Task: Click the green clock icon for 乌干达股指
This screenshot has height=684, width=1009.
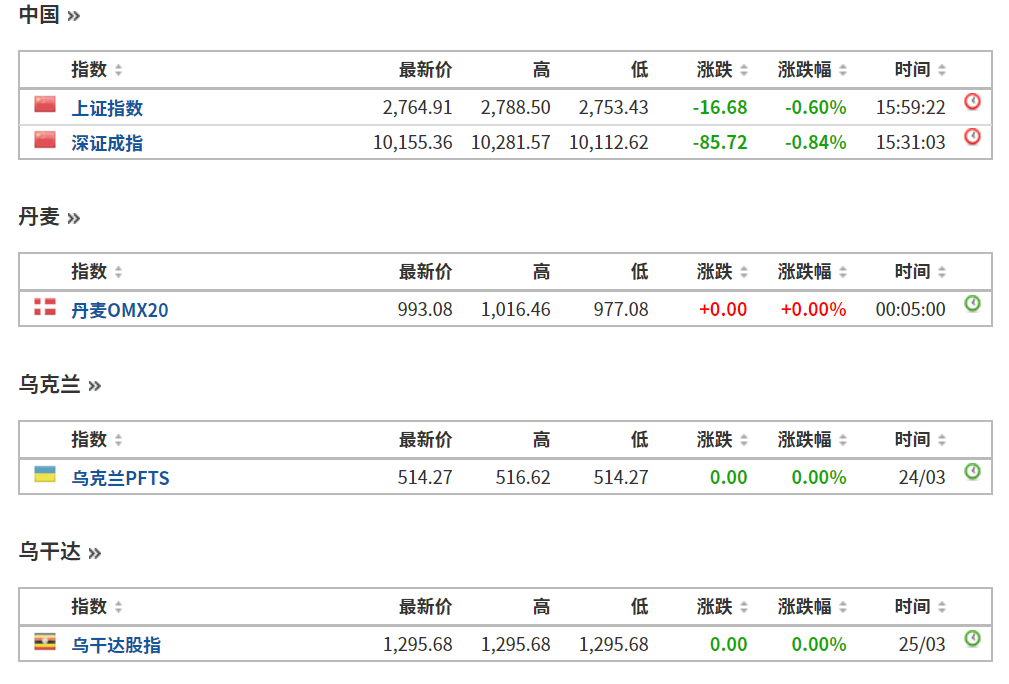Action: (972, 639)
